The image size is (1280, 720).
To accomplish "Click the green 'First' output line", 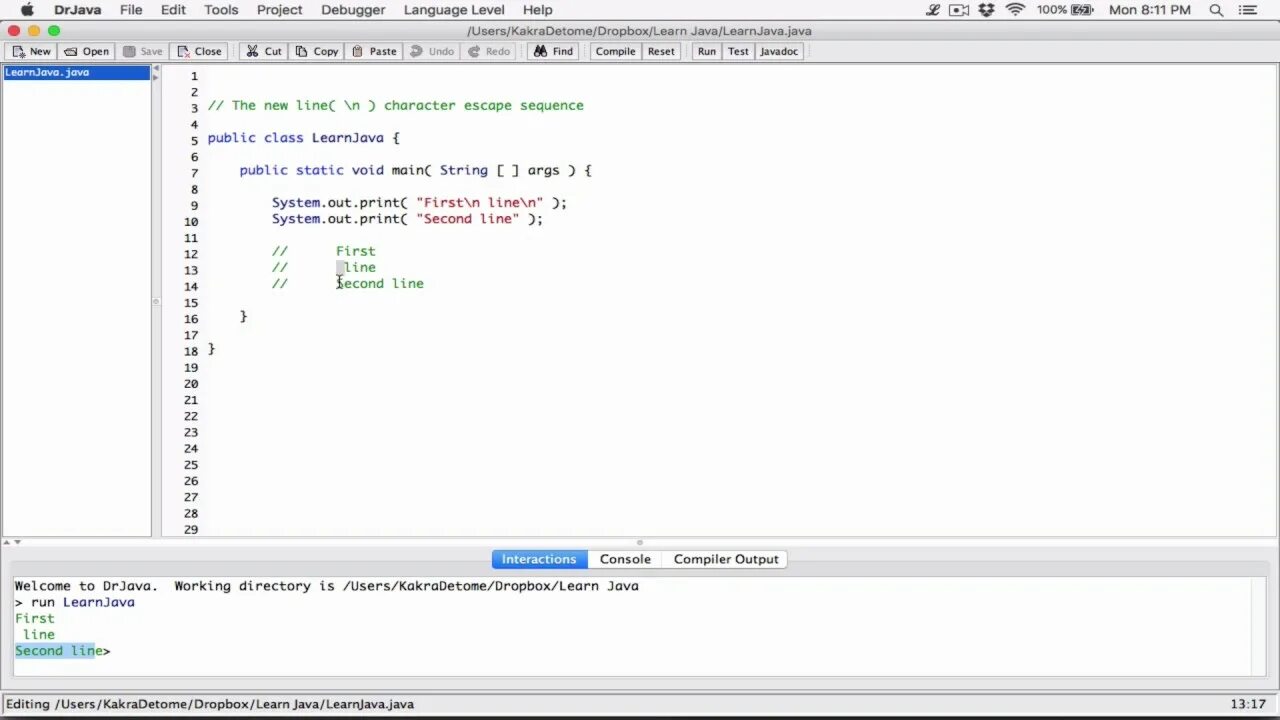I will (35, 618).
